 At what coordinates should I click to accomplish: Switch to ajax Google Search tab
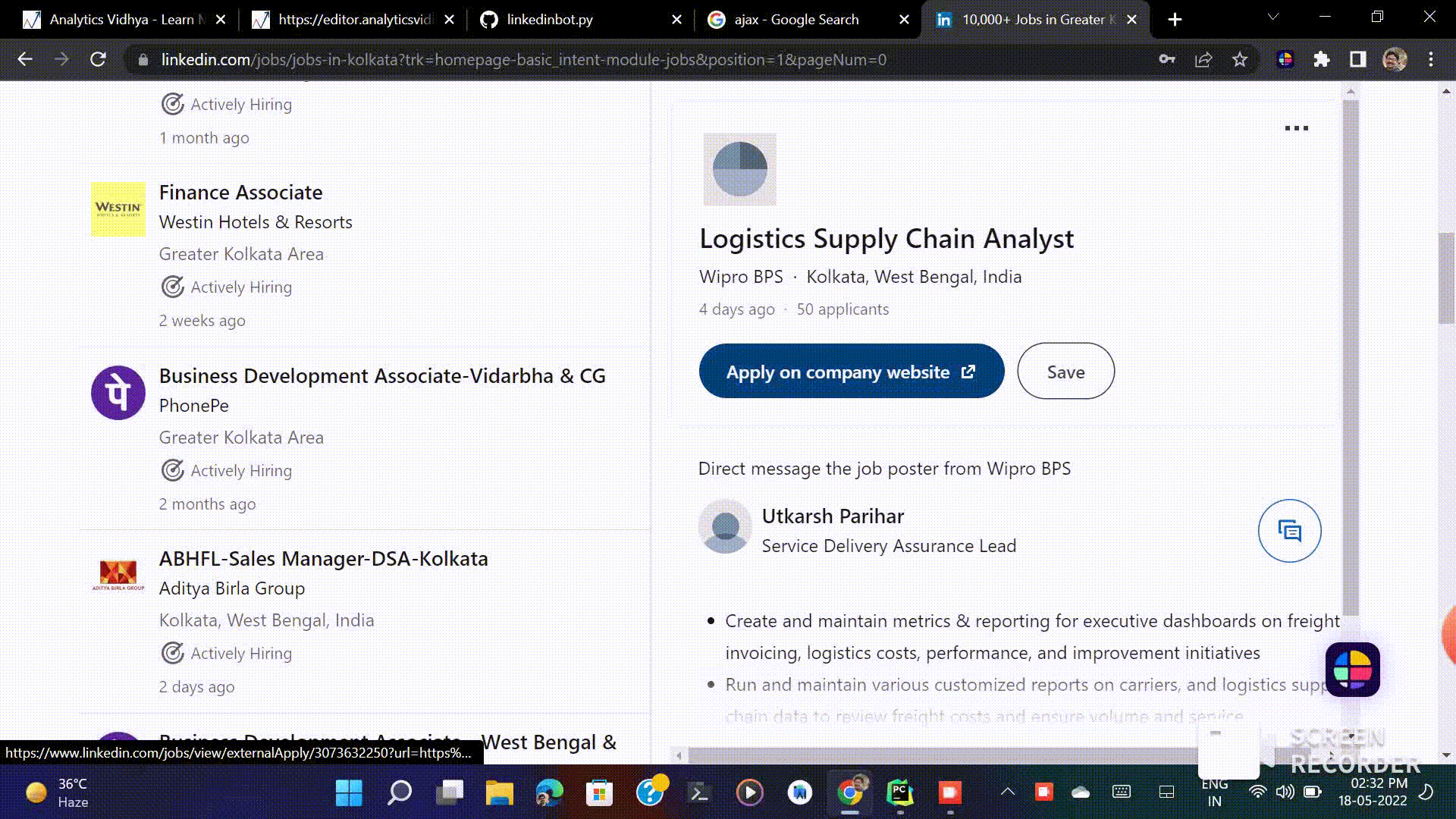(x=808, y=20)
